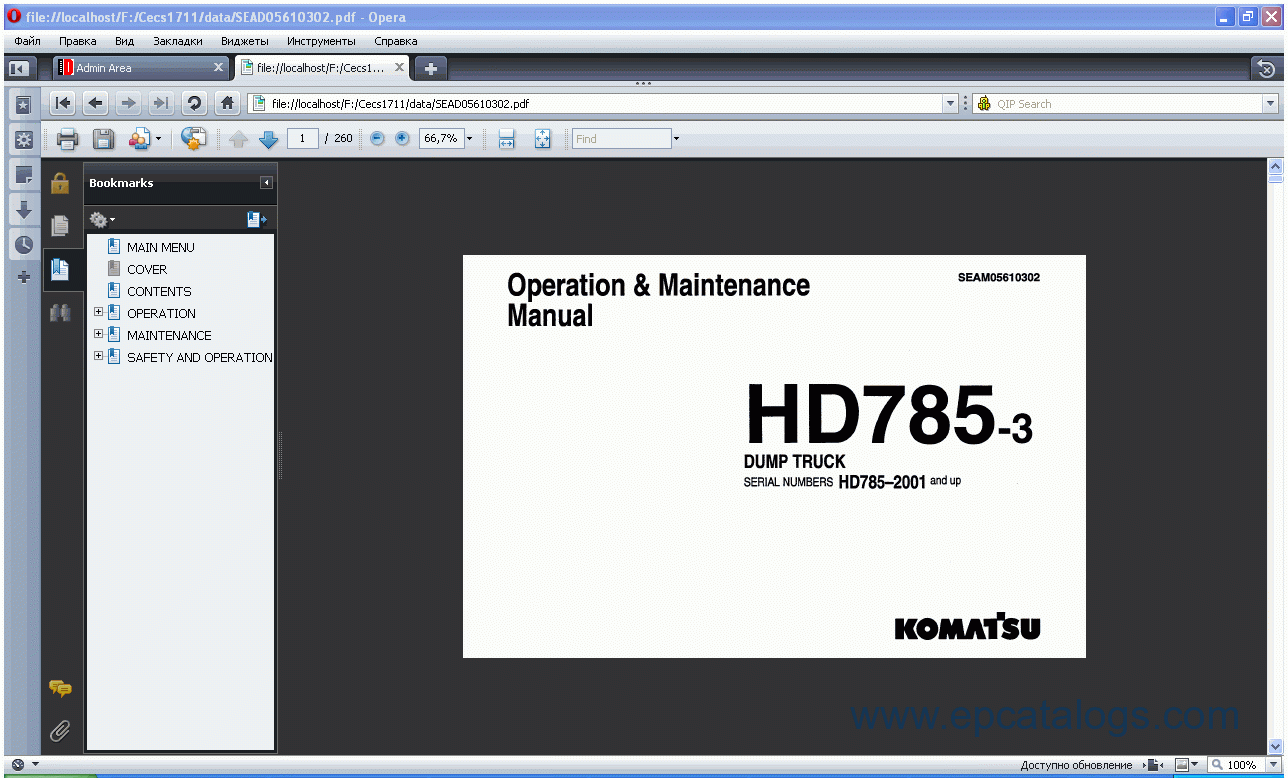Toggle the Opera panels sidebar button
This screenshot has width=1288, height=778.
tap(17, 68)
